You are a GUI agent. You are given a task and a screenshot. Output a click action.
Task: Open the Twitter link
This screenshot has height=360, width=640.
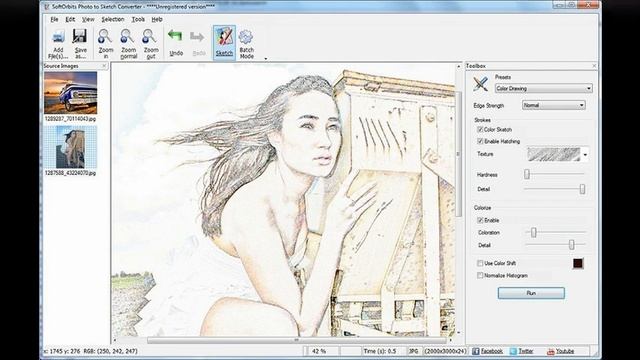(526, 351)
